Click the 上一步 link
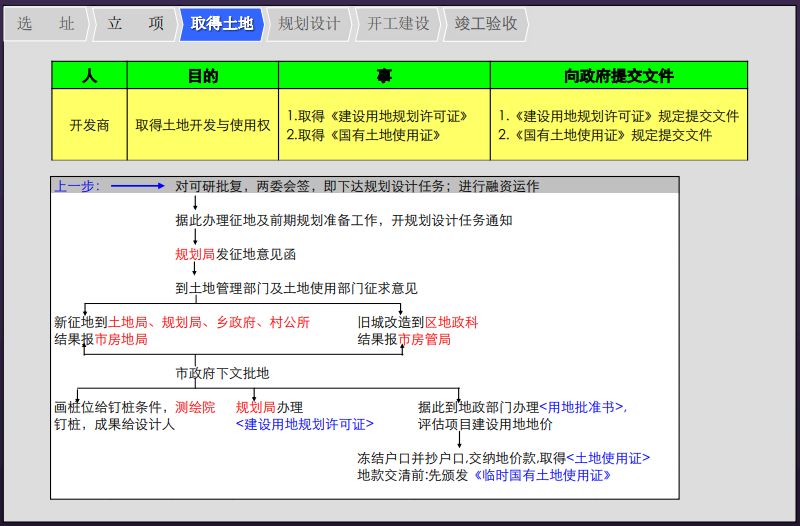The height and width of the screenshot is (526, 800). pos(76,186)
